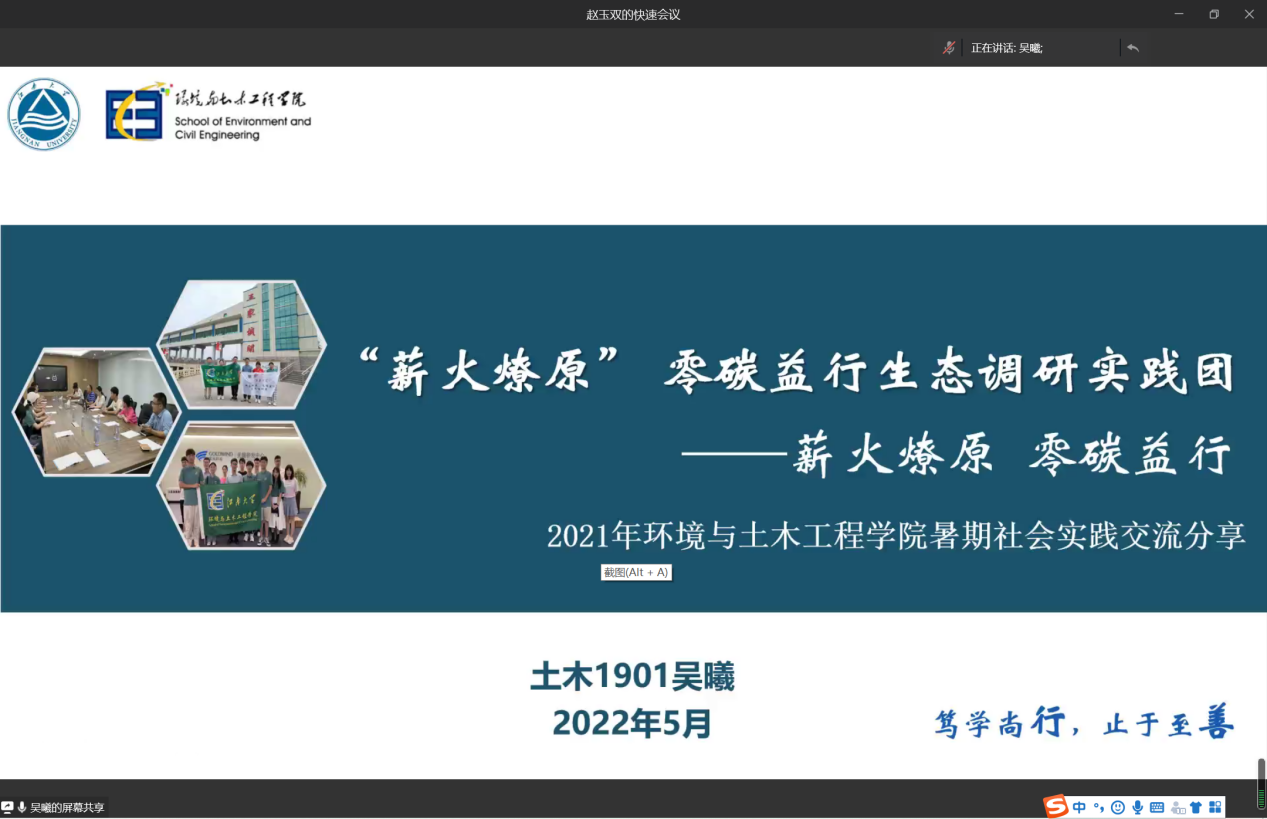Toggle the muted microphone icon in top bar
This screenshot has height=819, width=1267.
click(949, 47)
